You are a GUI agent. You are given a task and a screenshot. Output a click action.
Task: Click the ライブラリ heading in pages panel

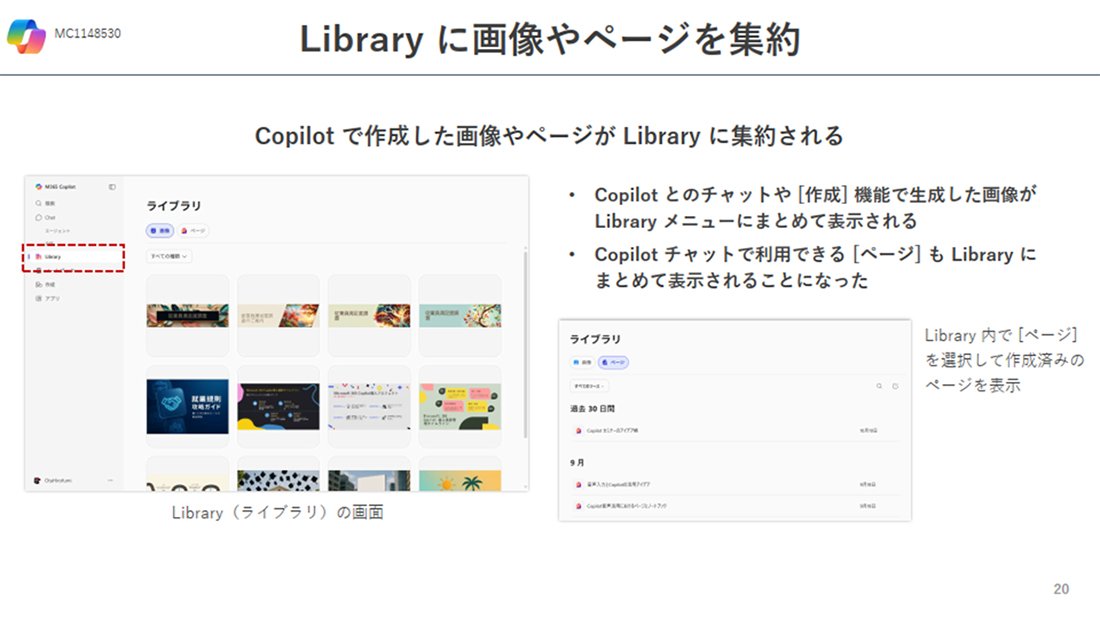[x=595, y=339]
